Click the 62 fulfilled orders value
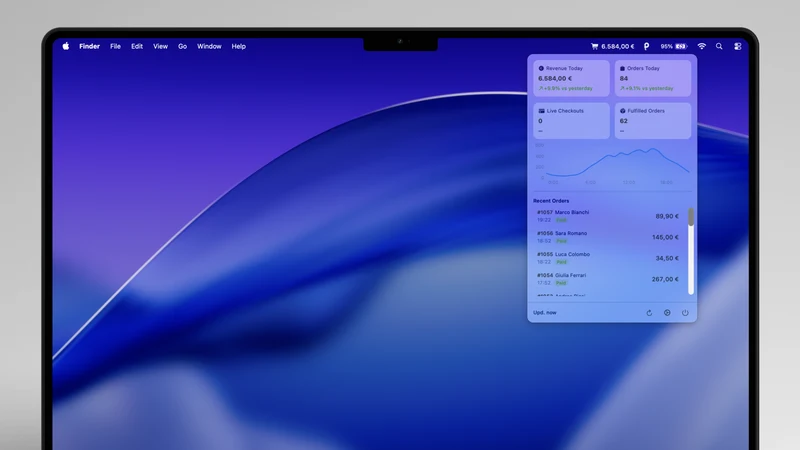 [623, 121]
